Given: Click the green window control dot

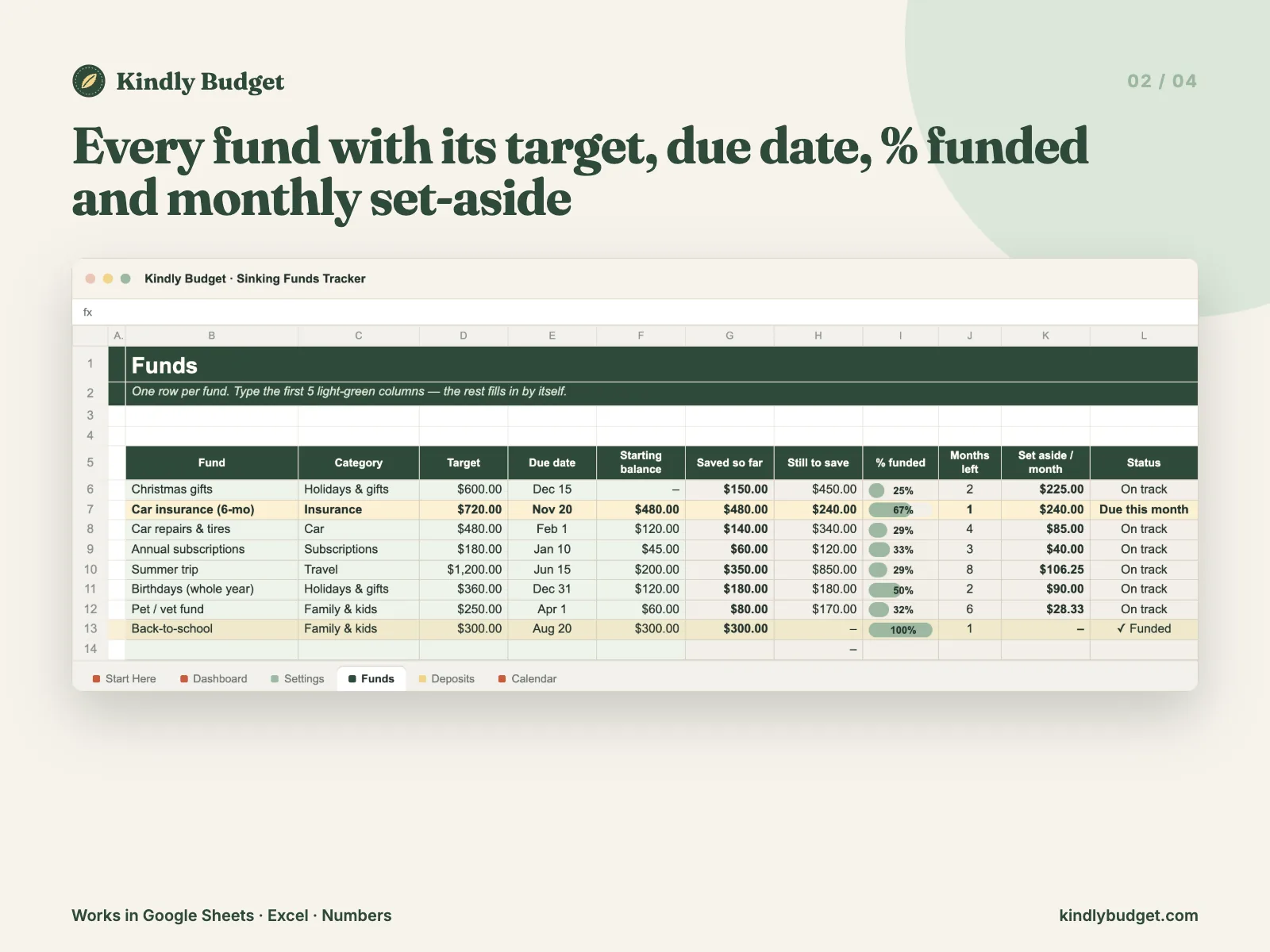Looking at the screenshot, I should pos(125,278).
